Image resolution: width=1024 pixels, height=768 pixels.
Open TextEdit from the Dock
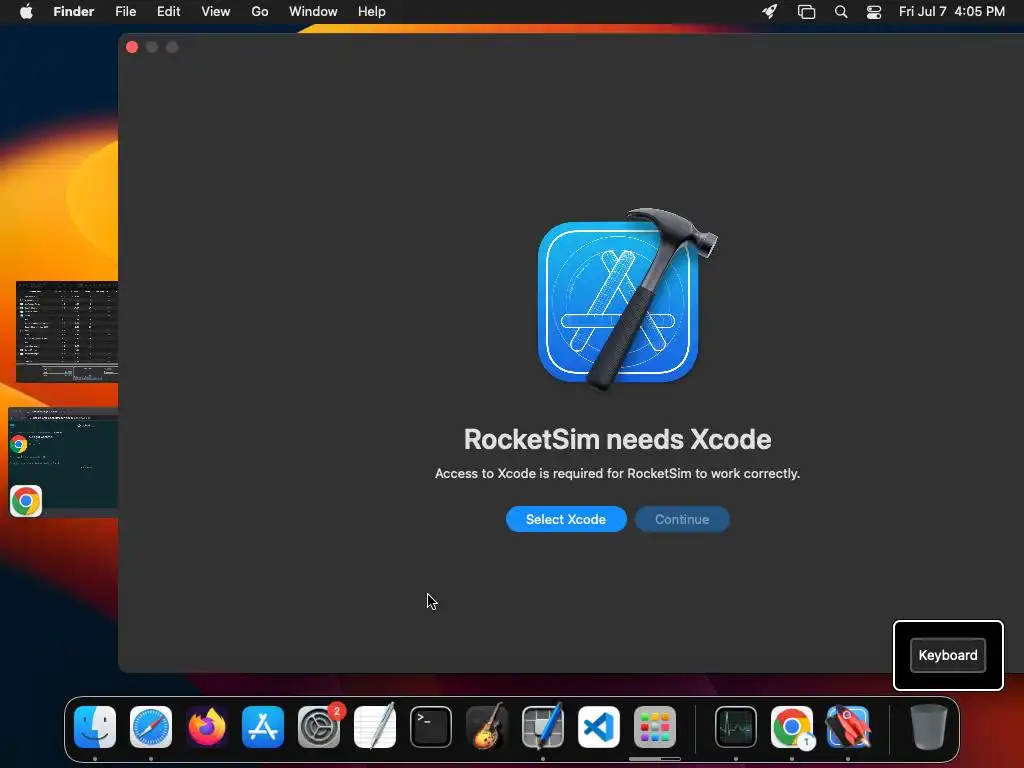tap(375, 727)
